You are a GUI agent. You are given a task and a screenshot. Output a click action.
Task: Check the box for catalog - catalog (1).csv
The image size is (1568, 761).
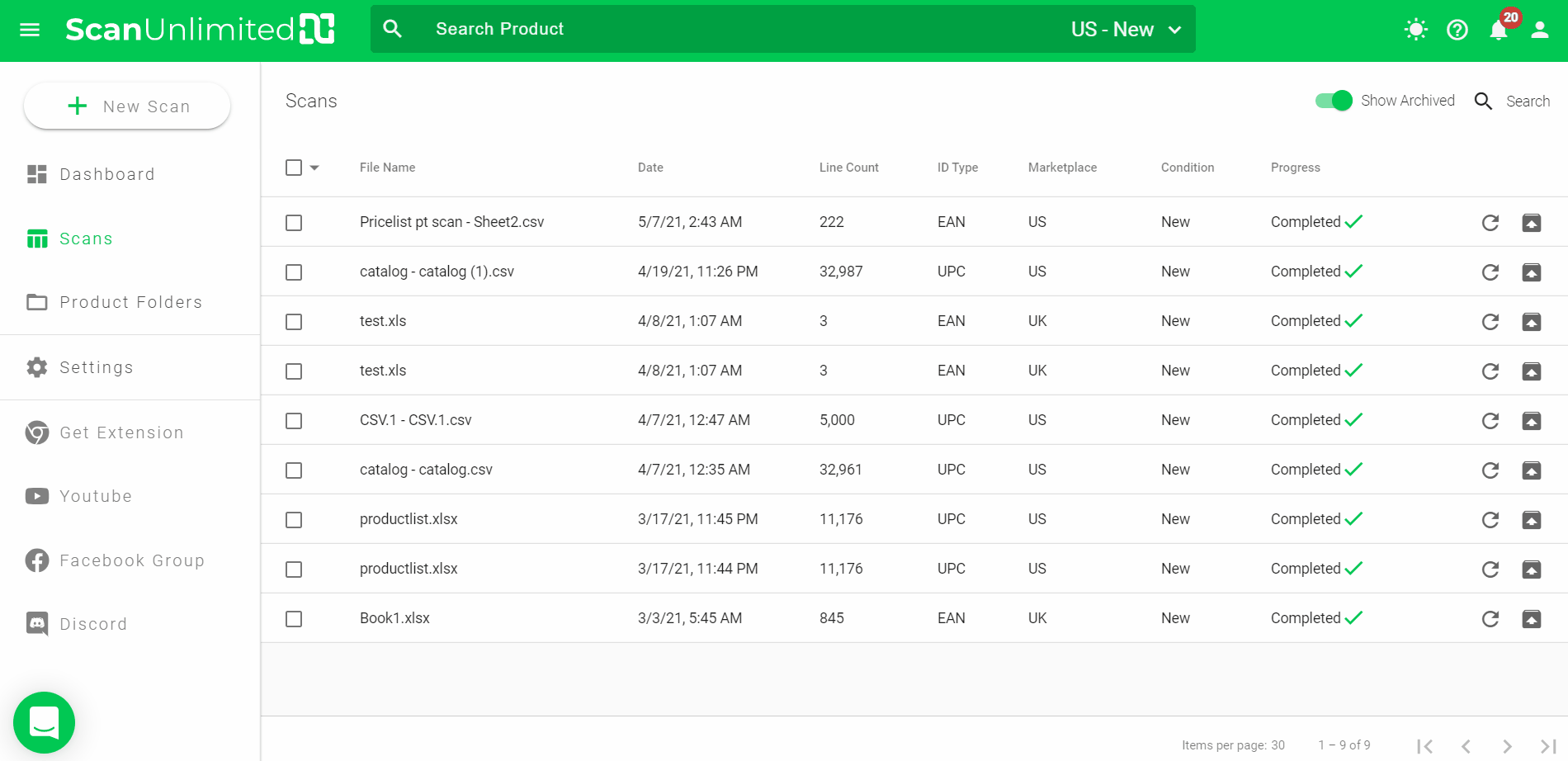click(294, 272)
